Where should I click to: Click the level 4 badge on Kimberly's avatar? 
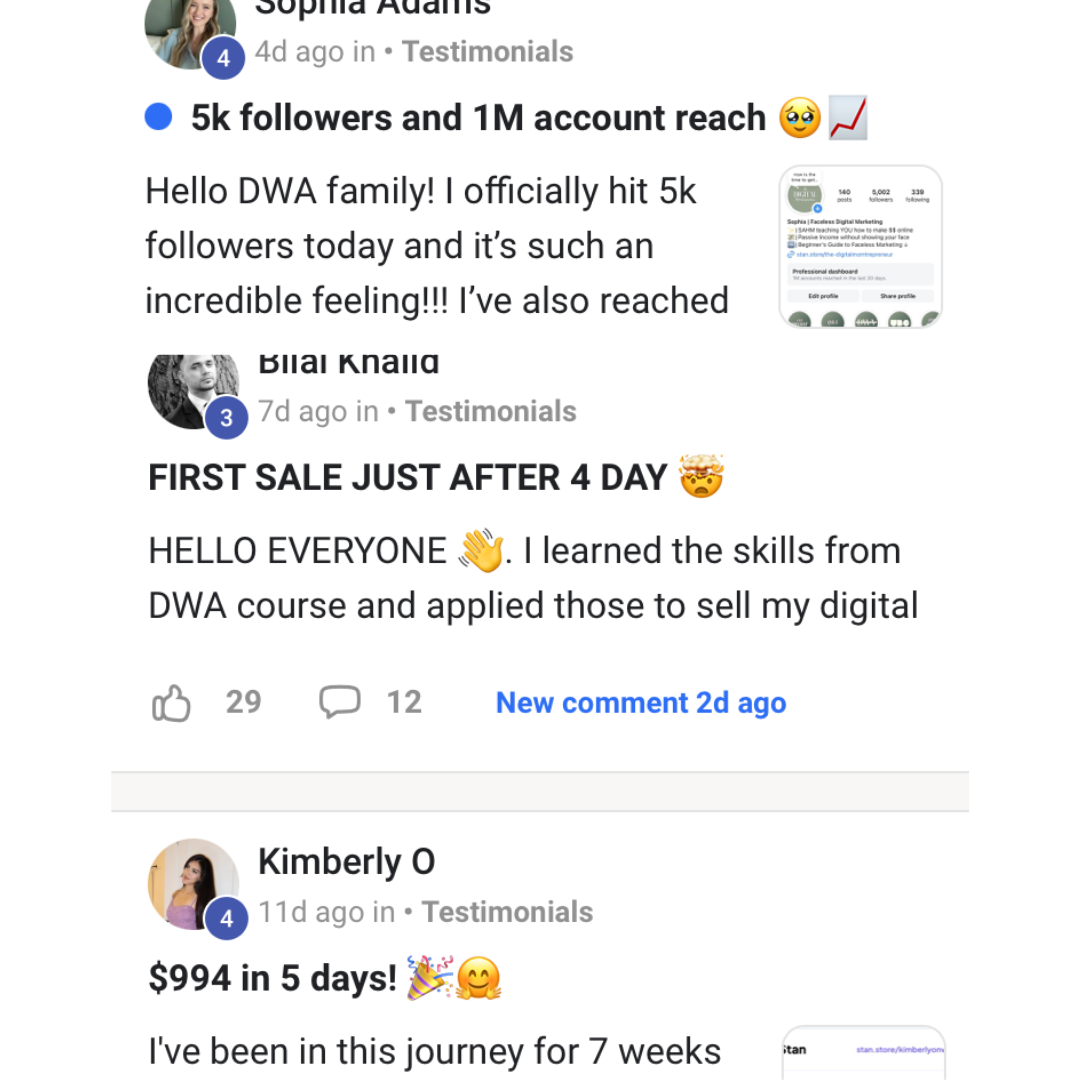[226, 919]
